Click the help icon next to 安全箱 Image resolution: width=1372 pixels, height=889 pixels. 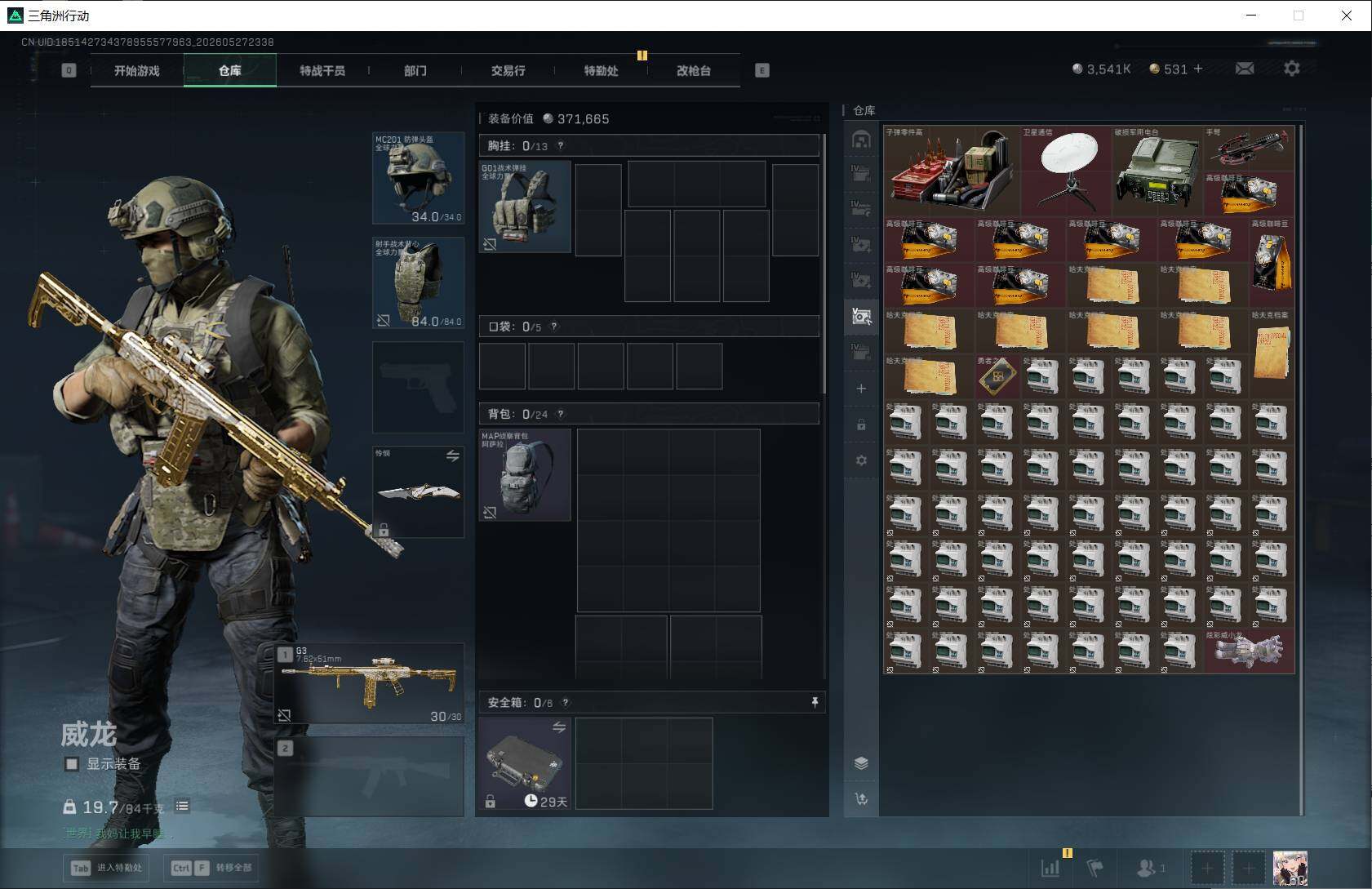565,703
